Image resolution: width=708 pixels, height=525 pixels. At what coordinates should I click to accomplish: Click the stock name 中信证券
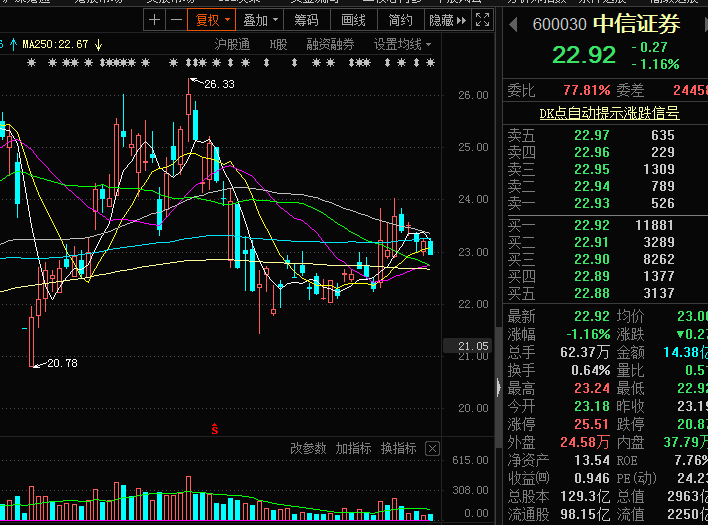(636, 23)
